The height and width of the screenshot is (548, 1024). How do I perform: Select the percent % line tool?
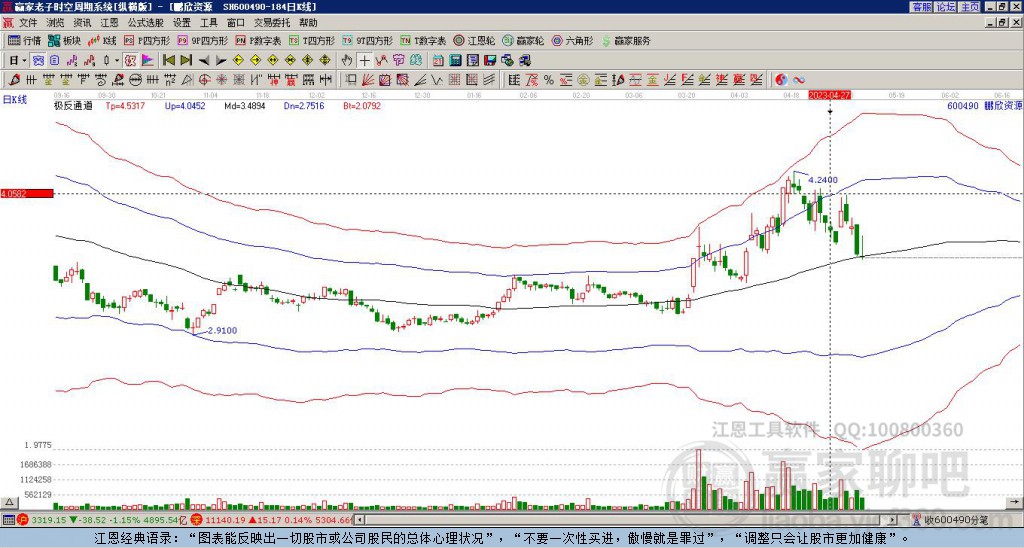coord(549,80)
